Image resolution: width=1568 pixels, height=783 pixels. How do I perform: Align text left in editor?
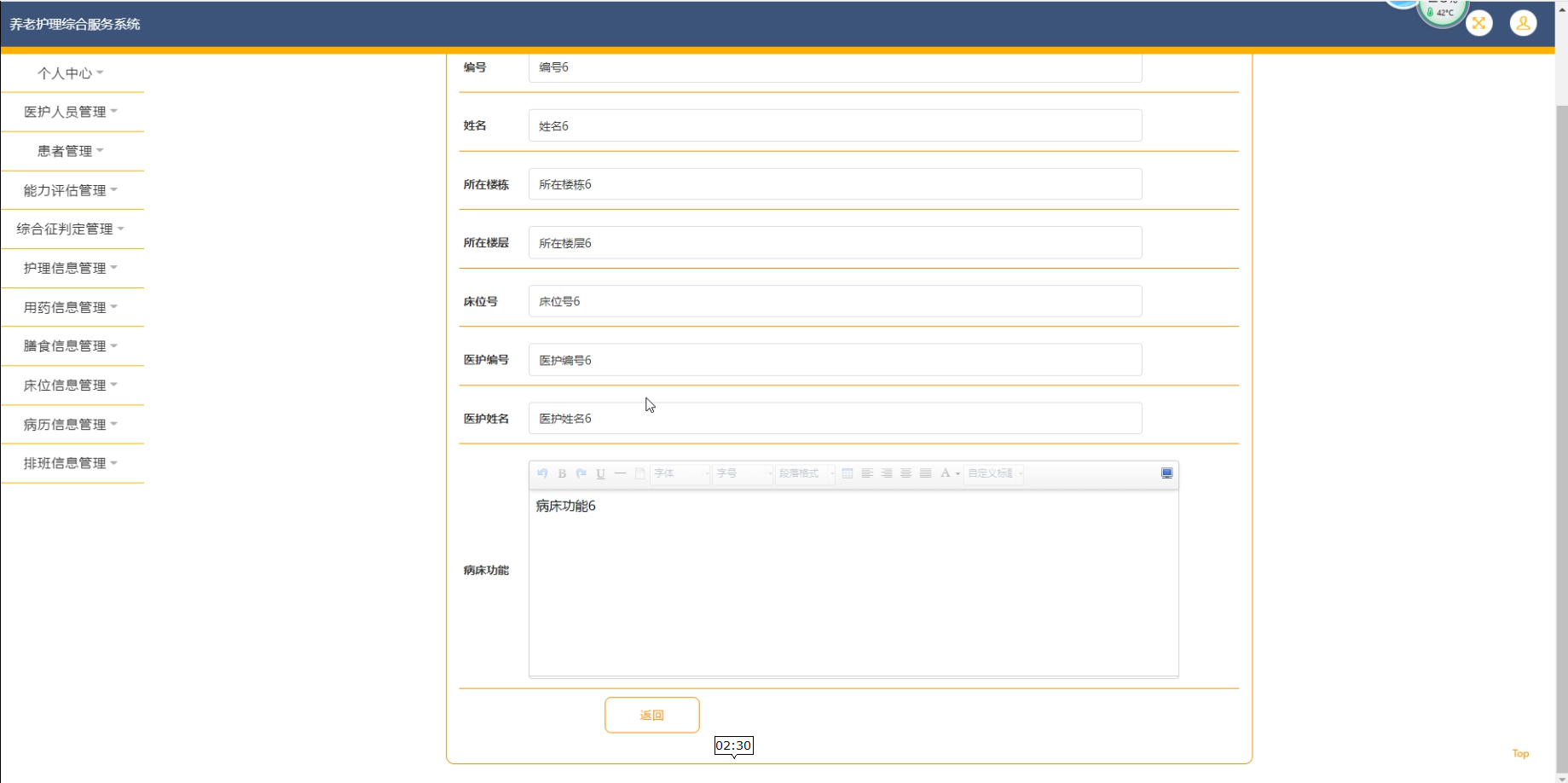[867, 473]
